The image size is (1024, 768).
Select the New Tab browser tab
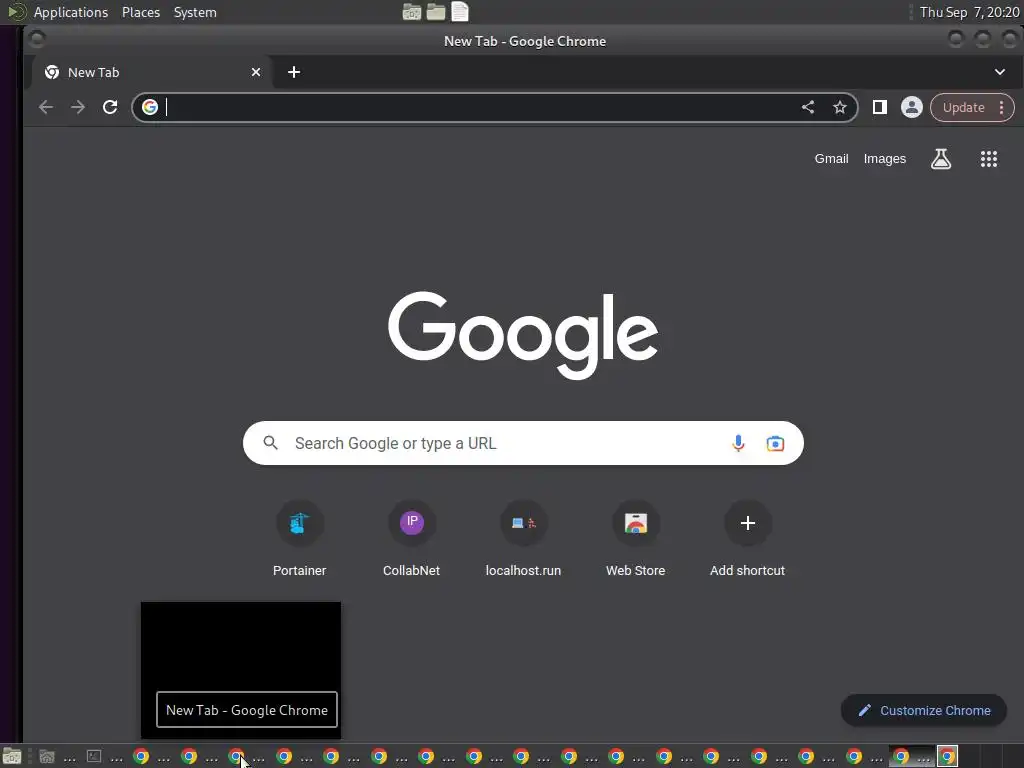coord(152,72)
